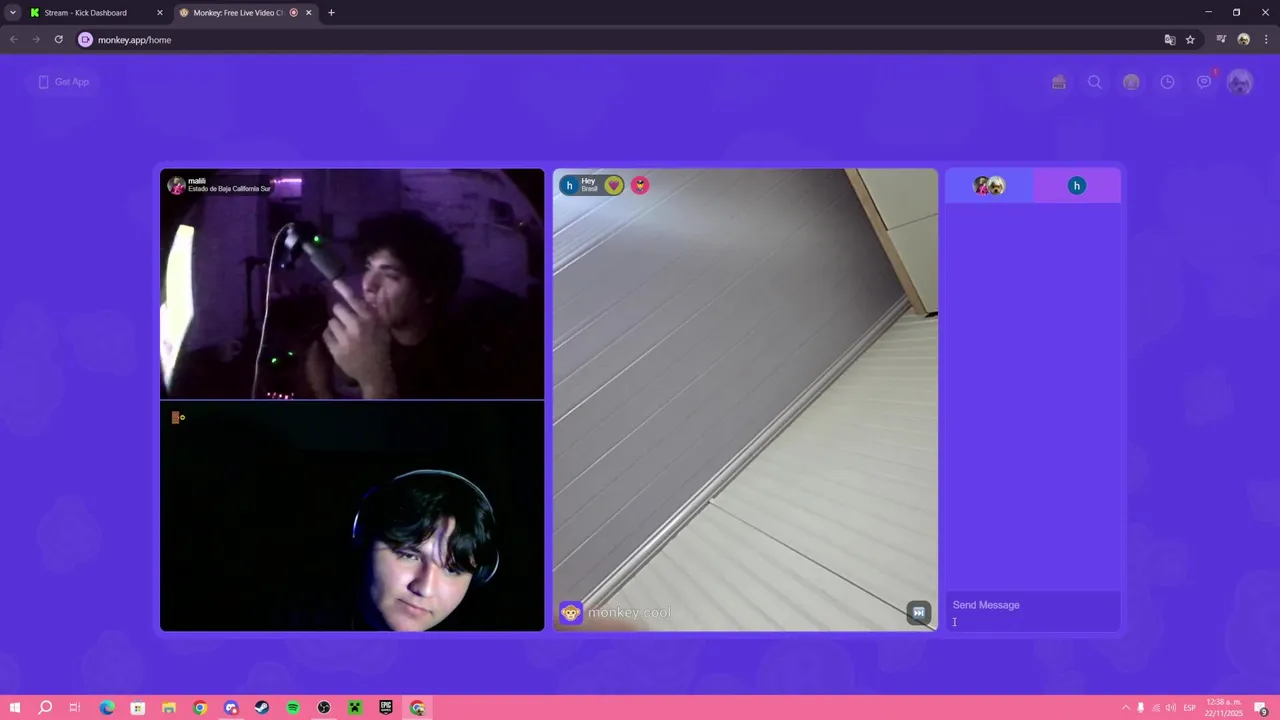This screenshot has height=720, width=1280.
Task: Bookmark this page with the star icon
Action: coord(1190,40)
